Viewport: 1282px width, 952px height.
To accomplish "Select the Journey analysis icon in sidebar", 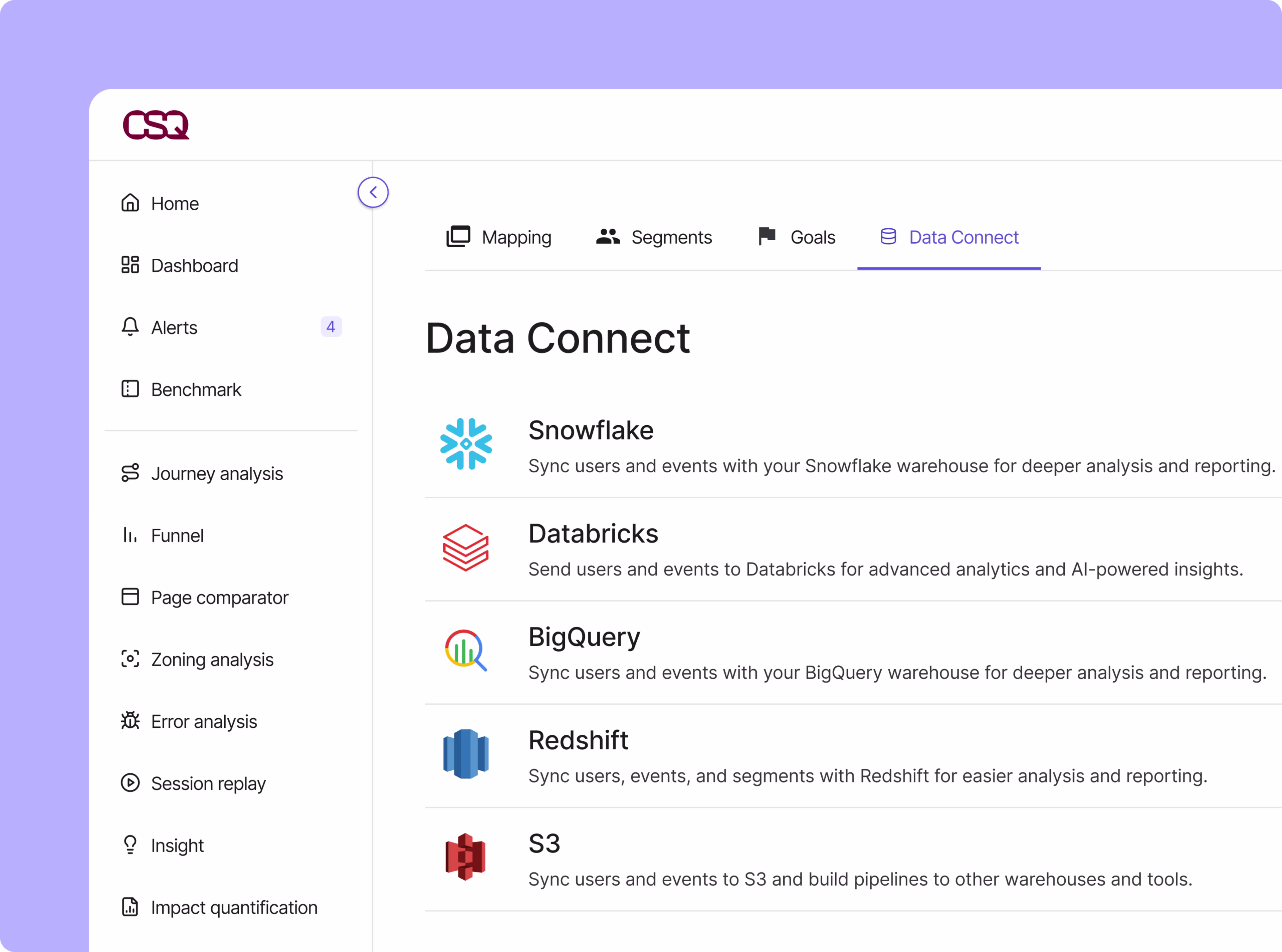I will [130, 473].
